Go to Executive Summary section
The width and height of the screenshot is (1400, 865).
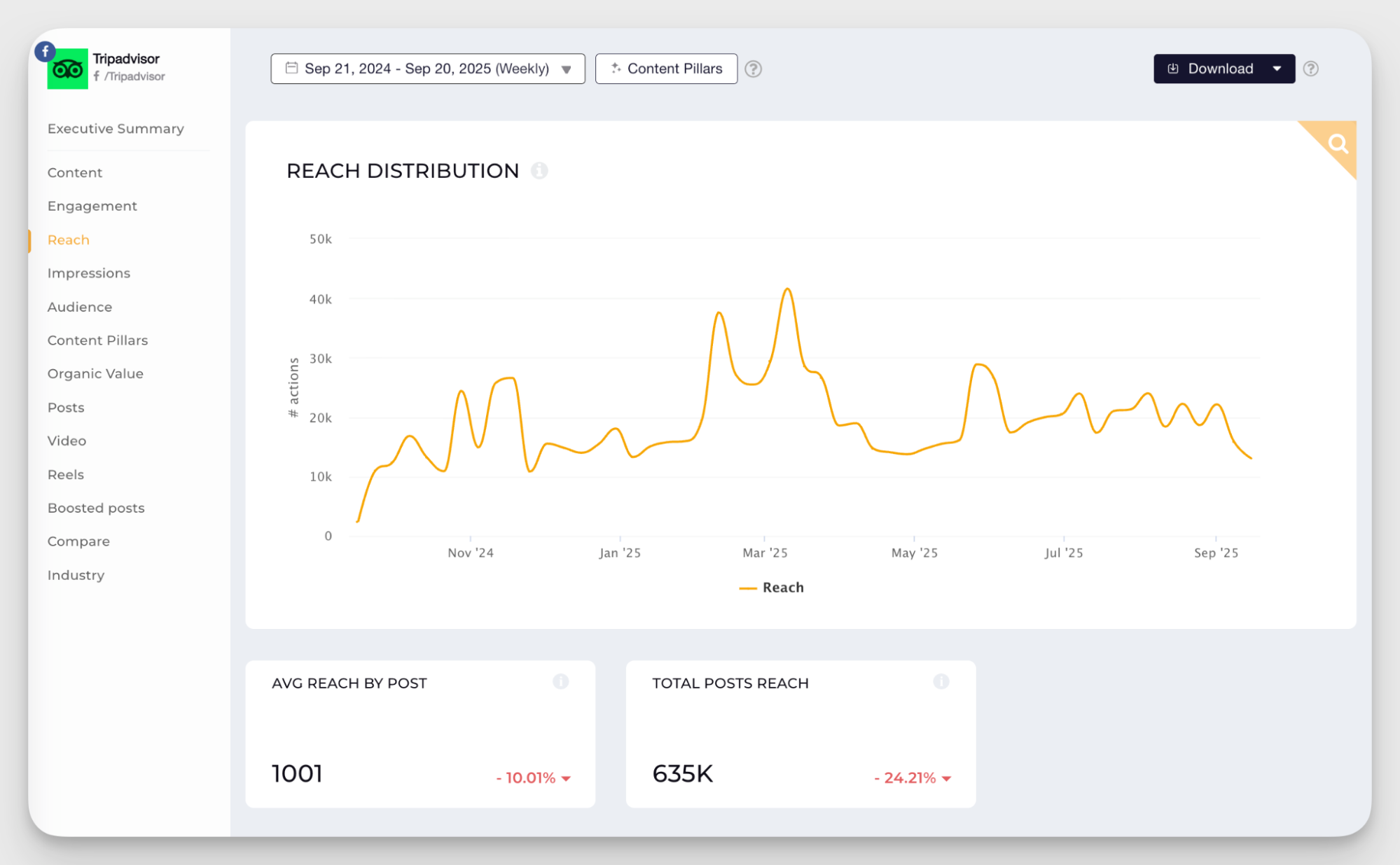pyautogui.click(x=116, y=129)
